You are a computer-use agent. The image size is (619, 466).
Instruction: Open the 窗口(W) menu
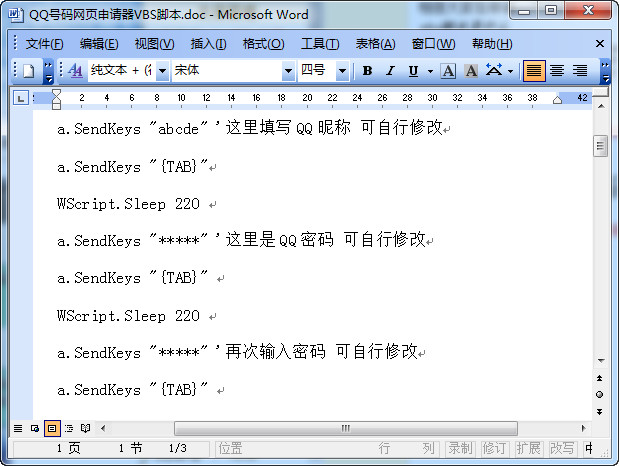[433, 44]
